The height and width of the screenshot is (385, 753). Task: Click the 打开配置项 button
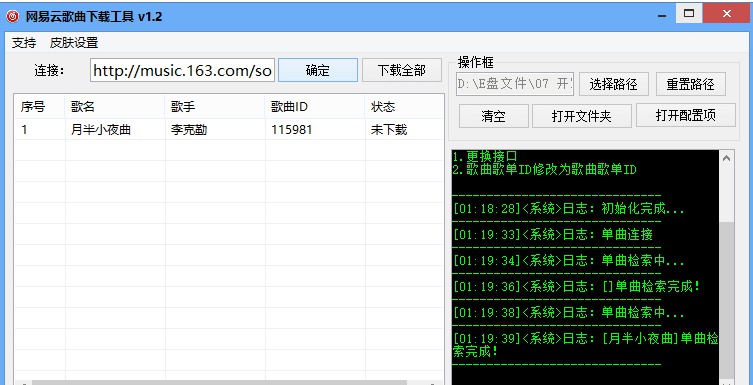686,115
